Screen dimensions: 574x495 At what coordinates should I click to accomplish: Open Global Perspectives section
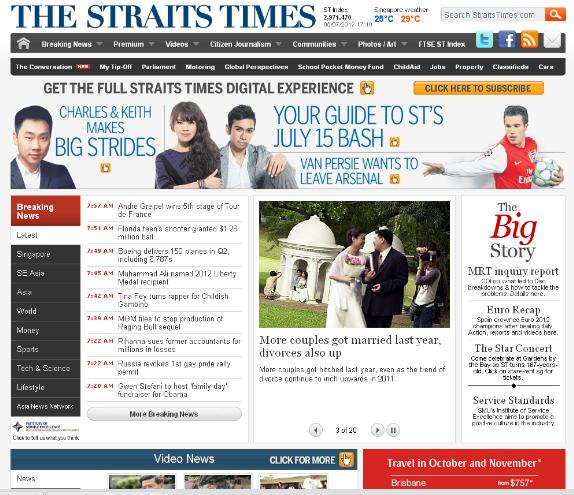click(x=256, y=67)
